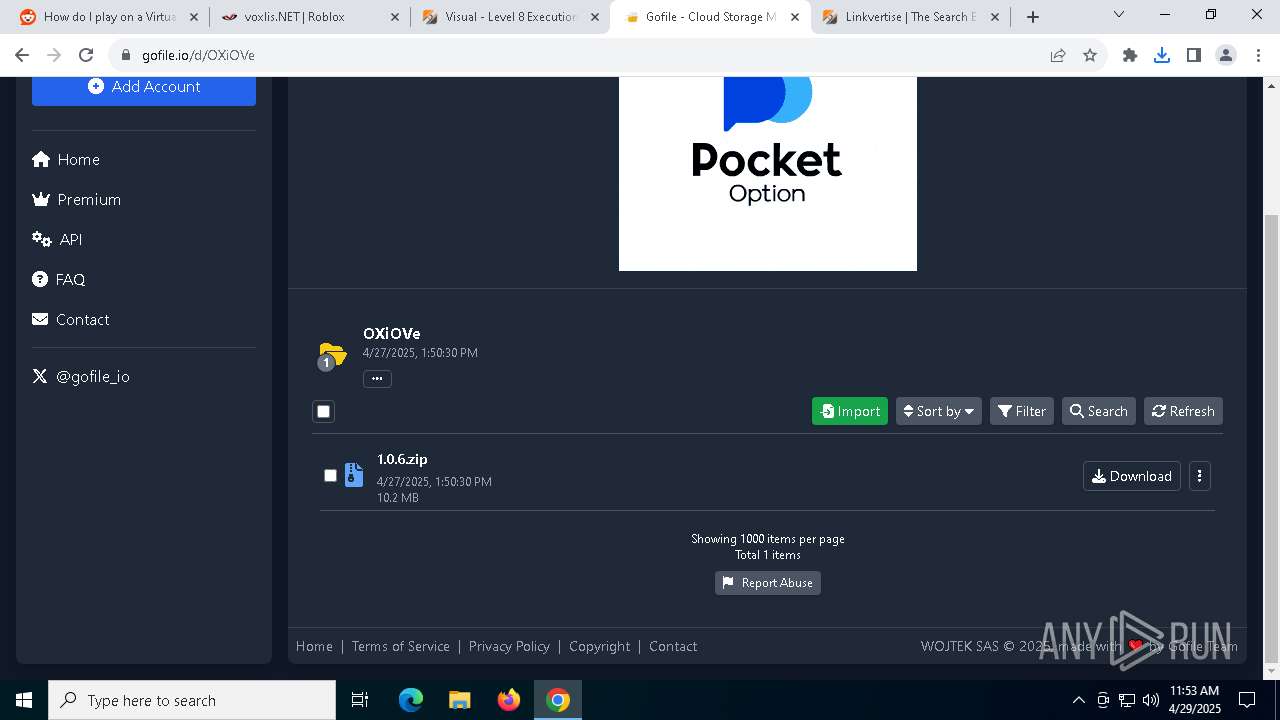Open File Explorer from taskbar
The image size is (1280, 720).
pyautogui.click(x=459, y=700)
